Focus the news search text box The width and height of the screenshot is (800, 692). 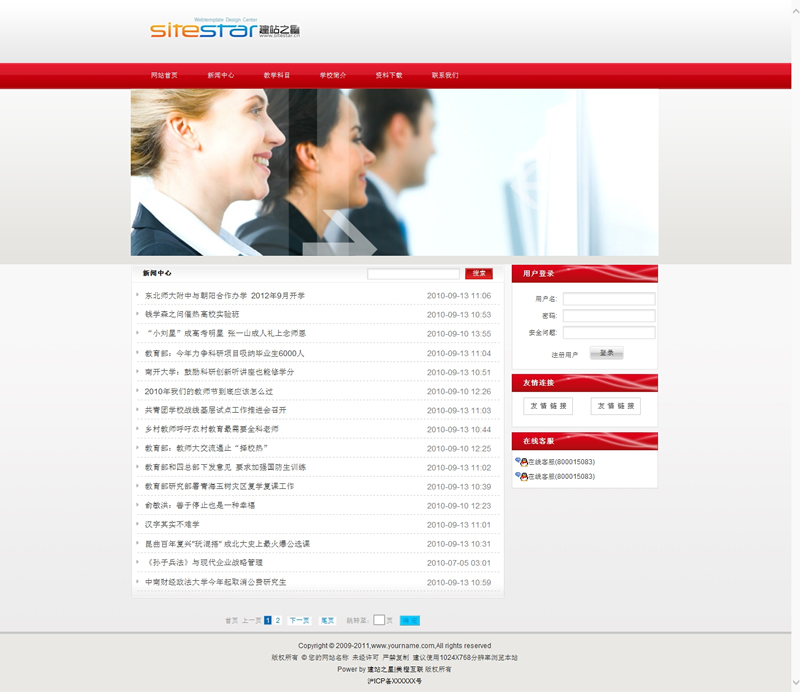pos(413,274)
